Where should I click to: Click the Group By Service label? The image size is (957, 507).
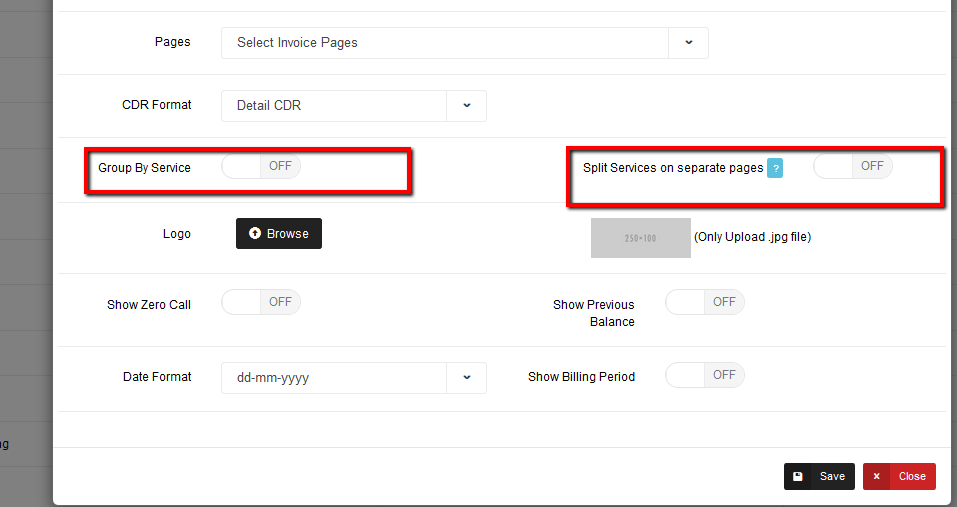click(x=144, y=168)
